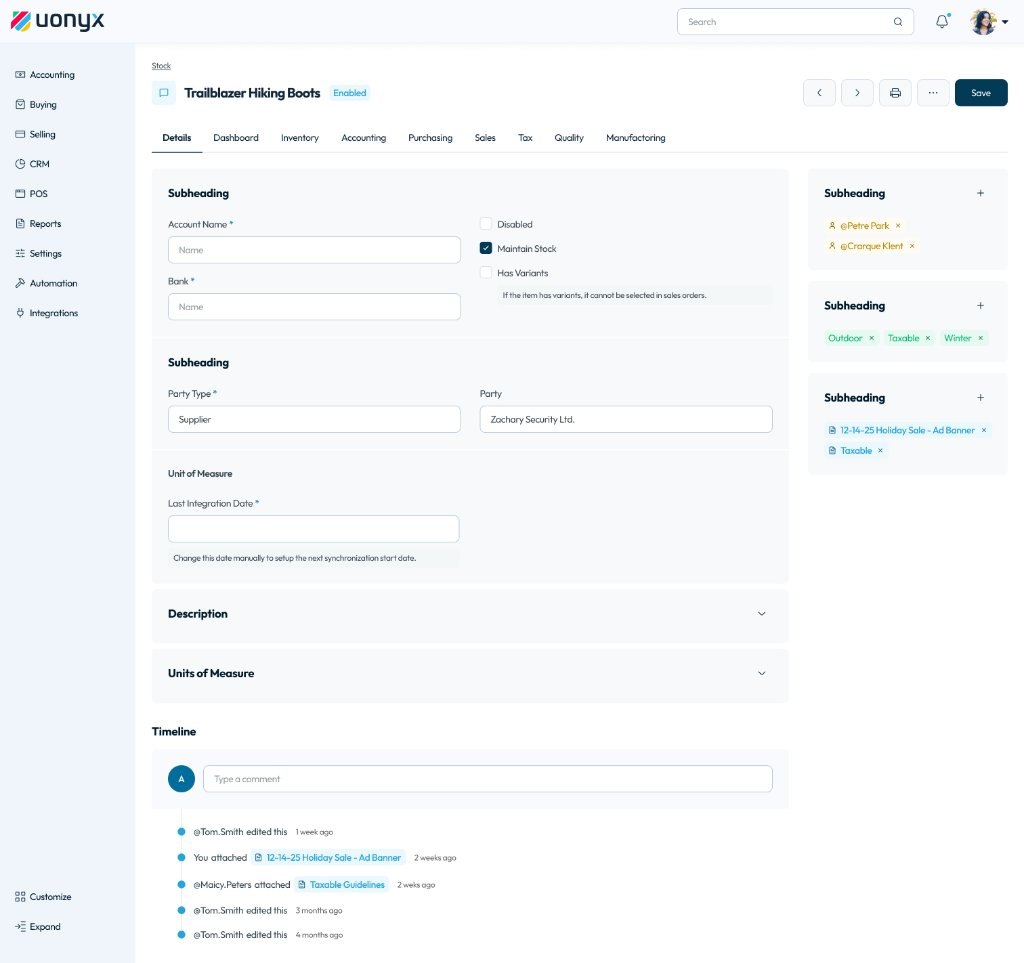Open notifications via the bell icon

(x=941, y=21)
